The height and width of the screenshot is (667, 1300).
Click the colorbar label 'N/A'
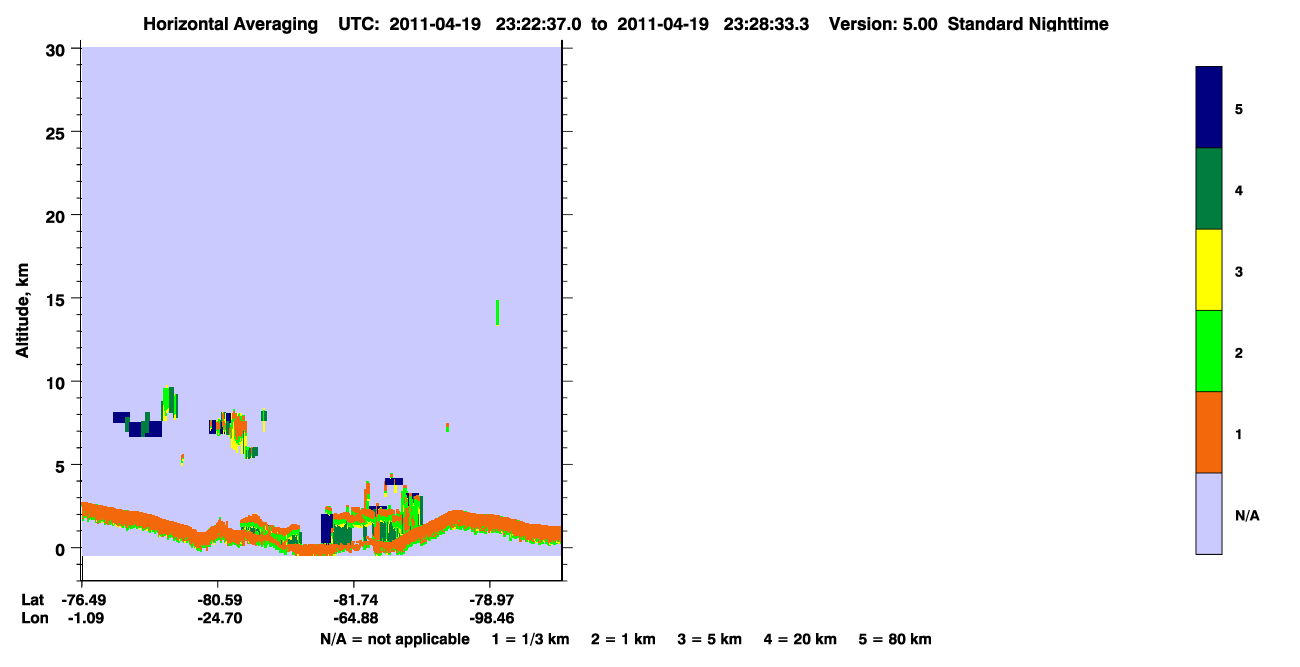1247,515
